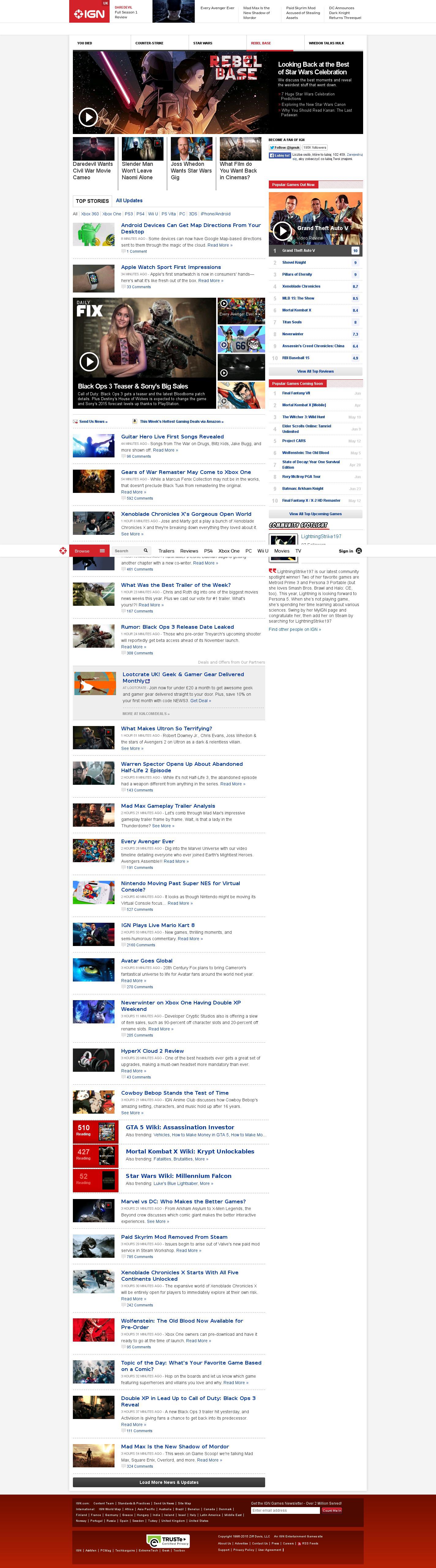Click the Load More News & Updates button
This screenshot has height=1568, width=436.
click(x=169, y=1482)
